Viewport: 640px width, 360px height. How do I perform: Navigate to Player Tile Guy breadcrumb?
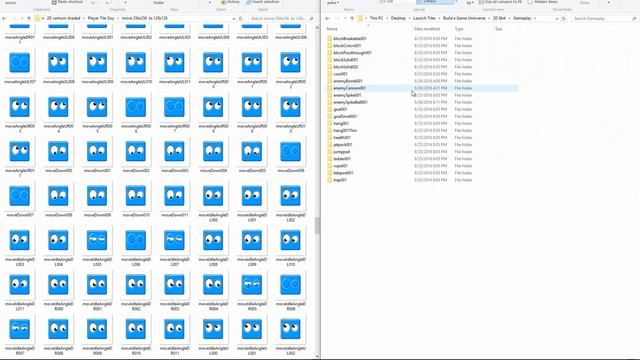pyautogui.click(x=101, y=18)
